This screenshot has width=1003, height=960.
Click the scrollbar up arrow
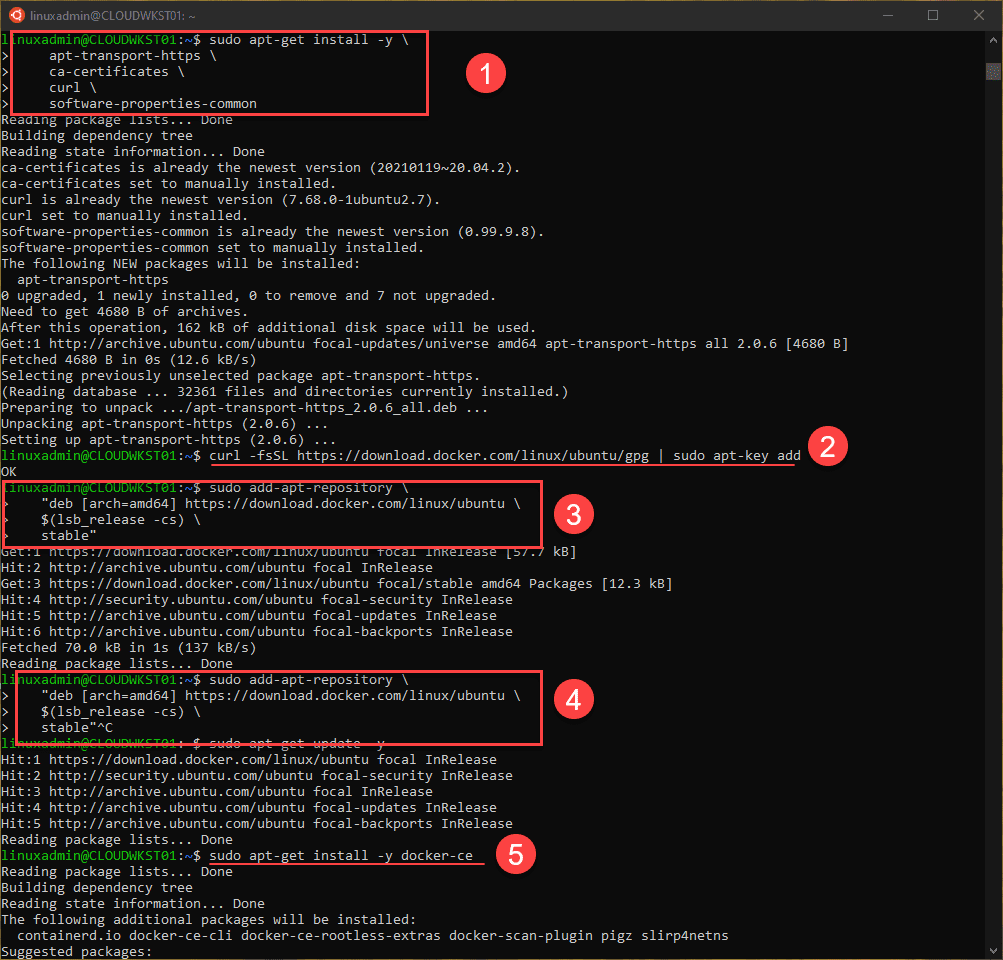(x=993, y=40)
